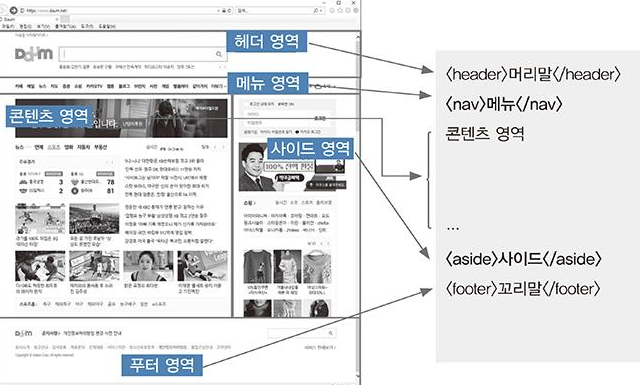
Task: Open 블로그 in the Daum menu
Action: (x=124, y=86)
